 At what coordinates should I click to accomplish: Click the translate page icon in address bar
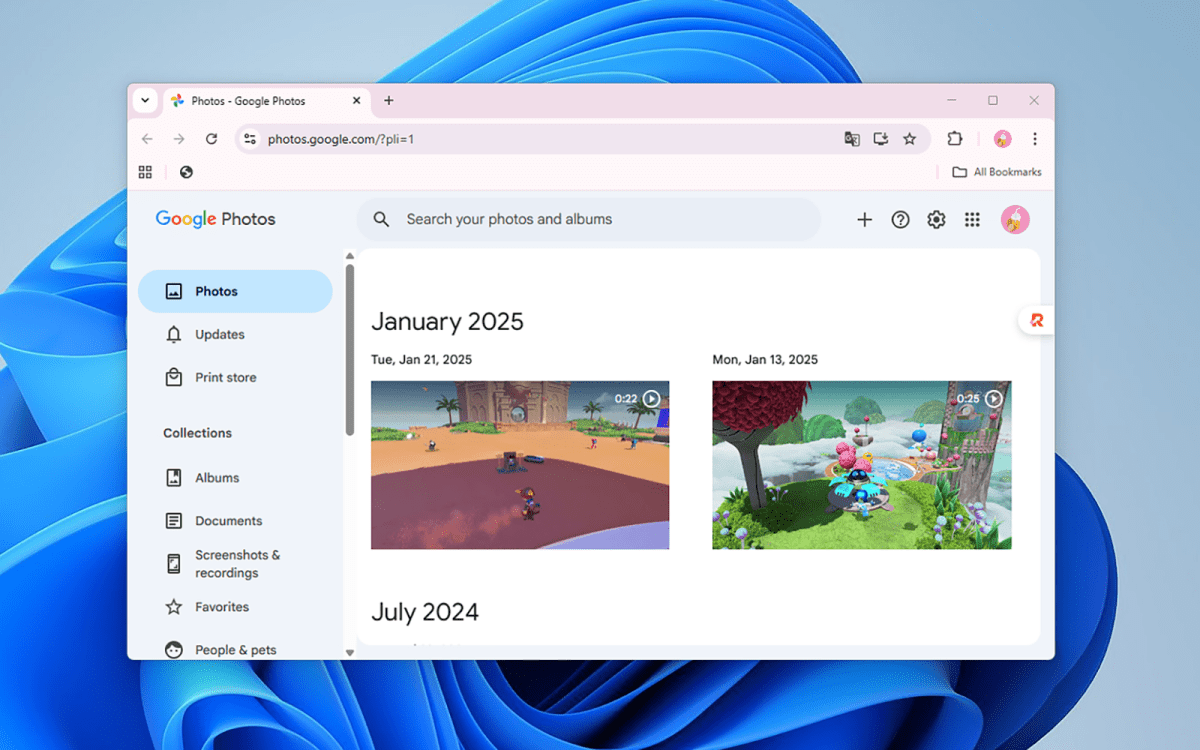click(852, 139)
